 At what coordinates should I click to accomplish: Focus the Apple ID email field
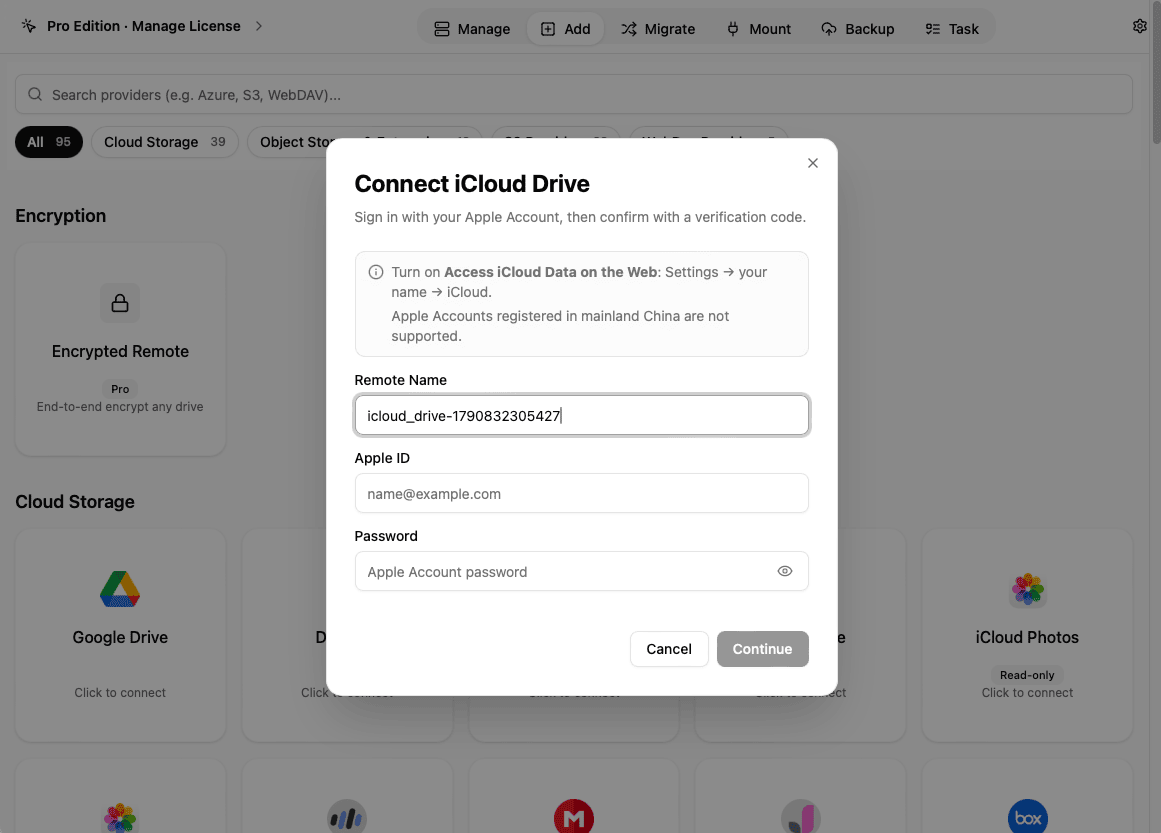point(581,493)
